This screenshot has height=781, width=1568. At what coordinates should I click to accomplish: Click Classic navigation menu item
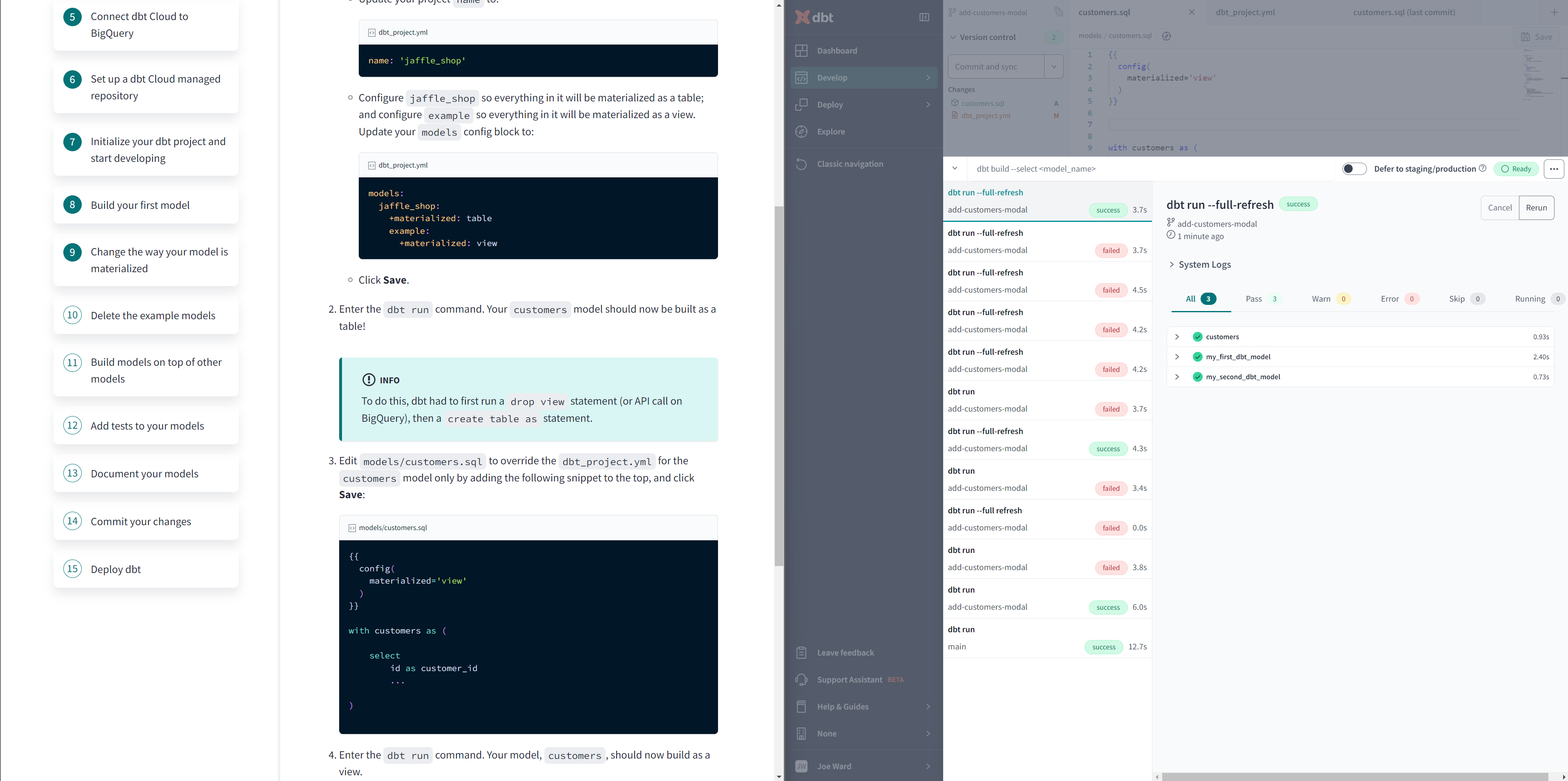(x=850, y=163)
